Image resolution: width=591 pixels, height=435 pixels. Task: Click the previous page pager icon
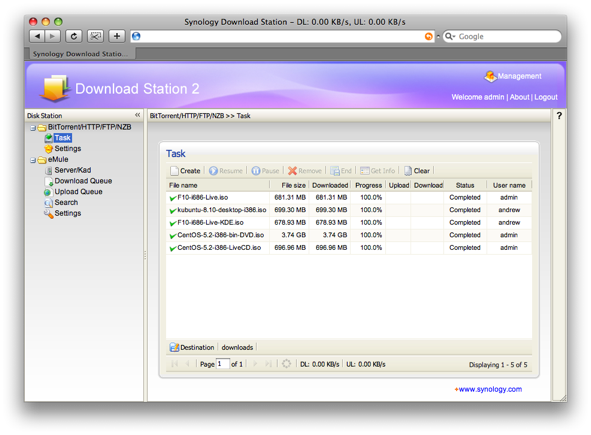coord(187,364)
